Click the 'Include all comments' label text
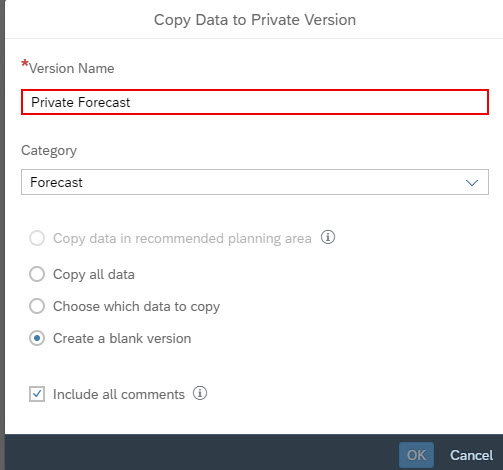503x470 pixels. [x=119, y=395]
